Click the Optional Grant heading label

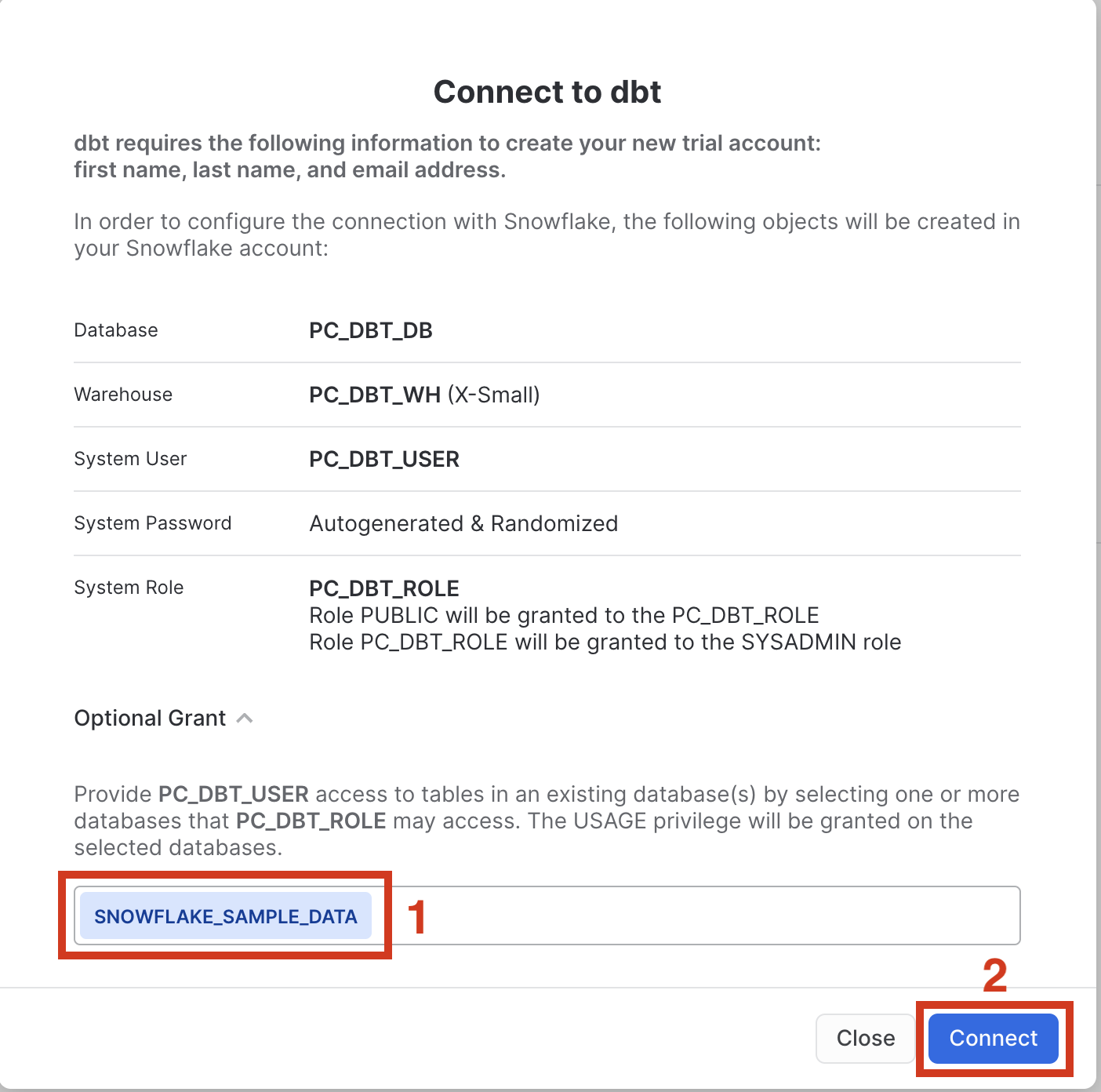click(x=149, y=718)
